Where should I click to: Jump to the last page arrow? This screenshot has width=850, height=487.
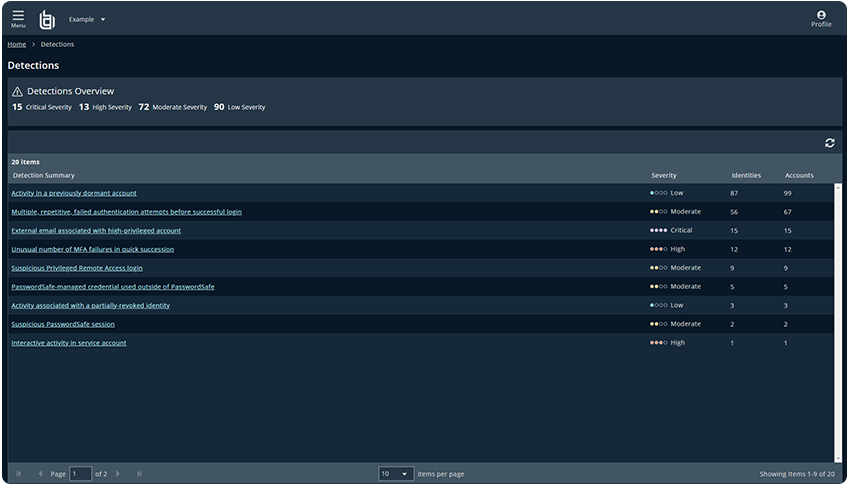[x=139, y=473]
